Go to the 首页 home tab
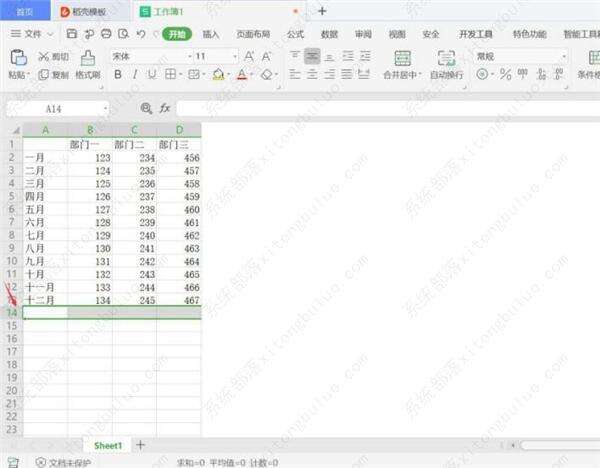This screenshot has height=468, width=600. (x=25, y=11)
